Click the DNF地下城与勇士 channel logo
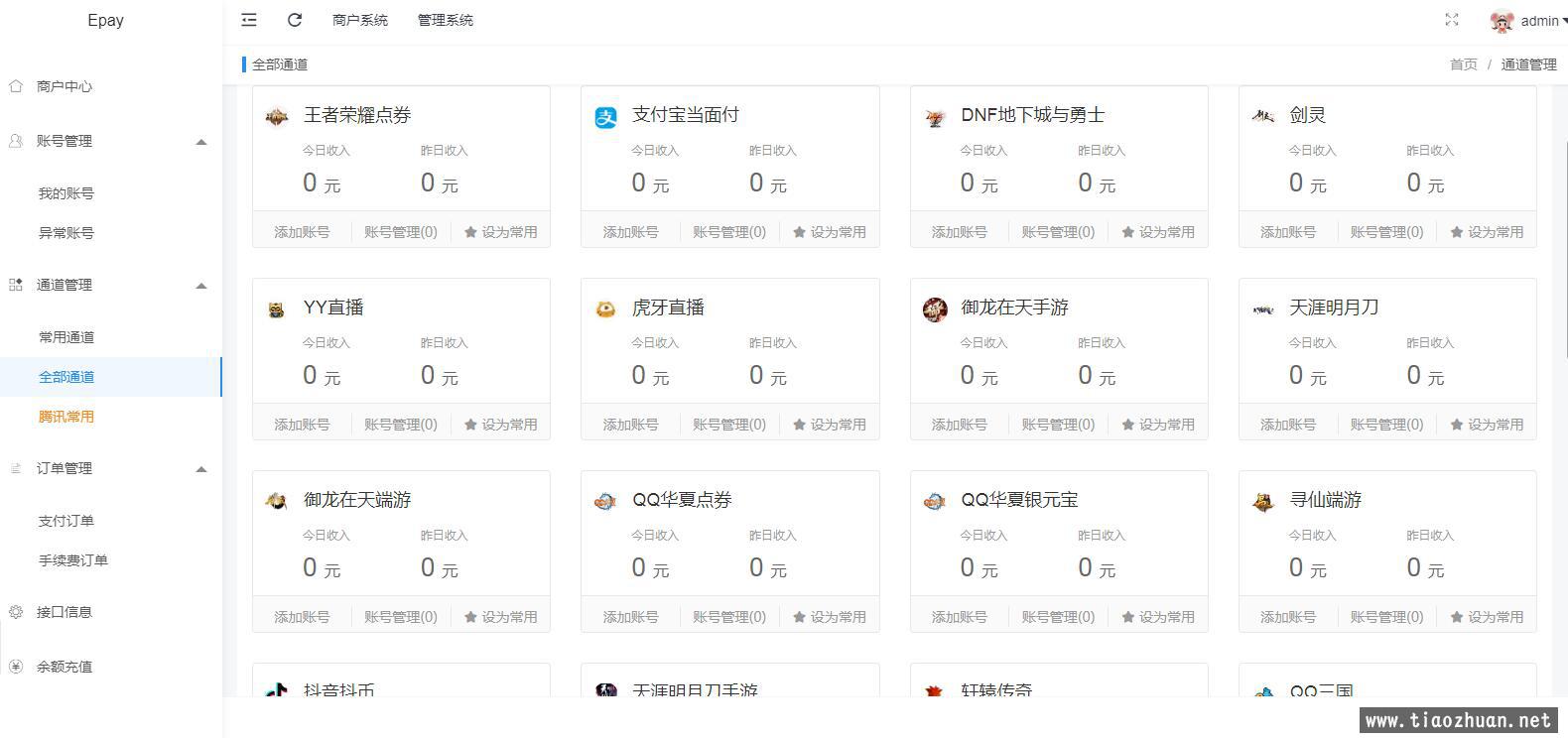This screenshot has width=1568, height=738. (935, 117)
